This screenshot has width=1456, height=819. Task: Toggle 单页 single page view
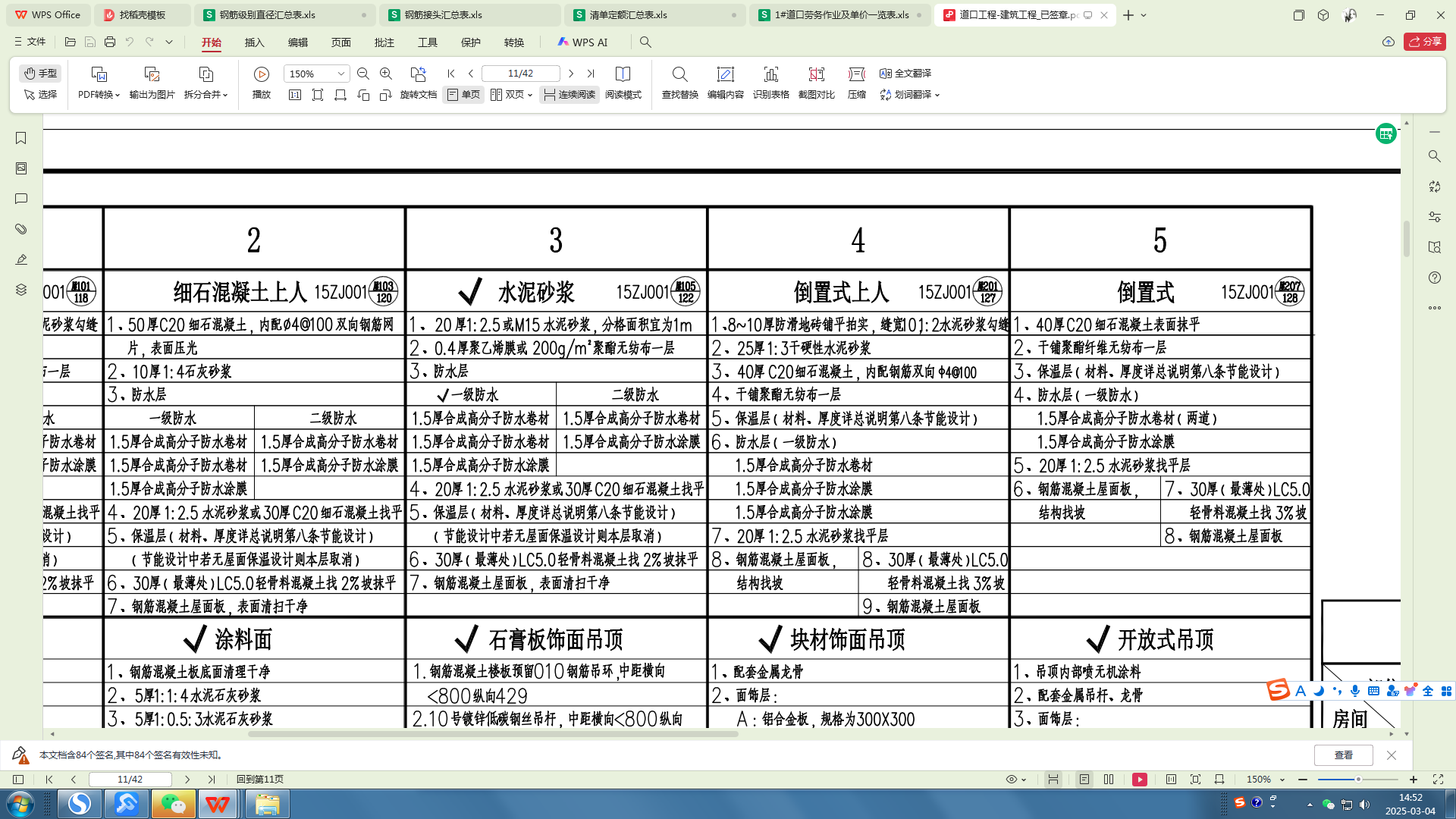click(x=463, y=95)
